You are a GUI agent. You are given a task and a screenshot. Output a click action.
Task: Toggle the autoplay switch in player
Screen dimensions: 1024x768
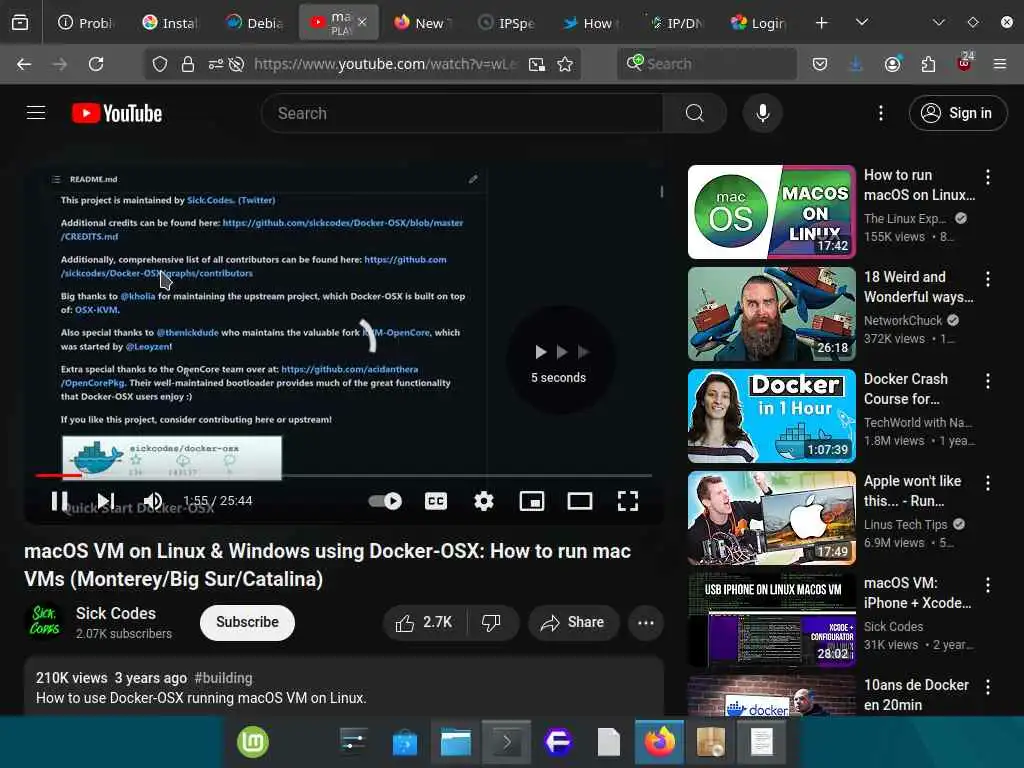385,501
